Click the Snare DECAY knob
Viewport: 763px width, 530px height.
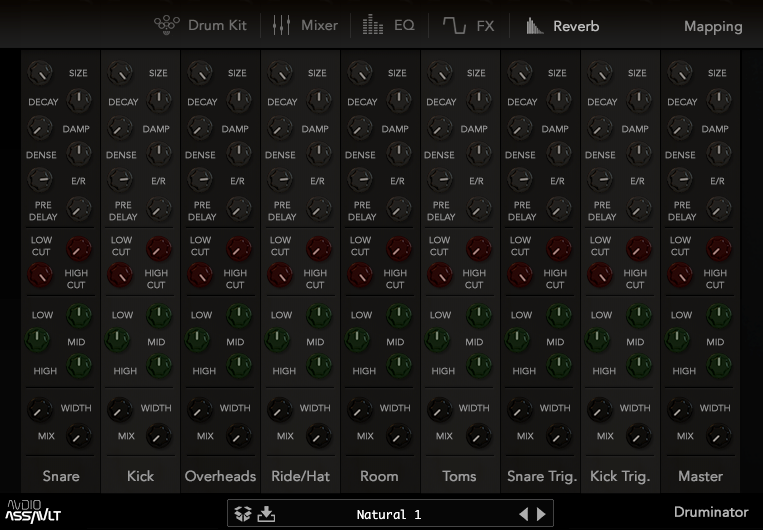pos(78,100)
